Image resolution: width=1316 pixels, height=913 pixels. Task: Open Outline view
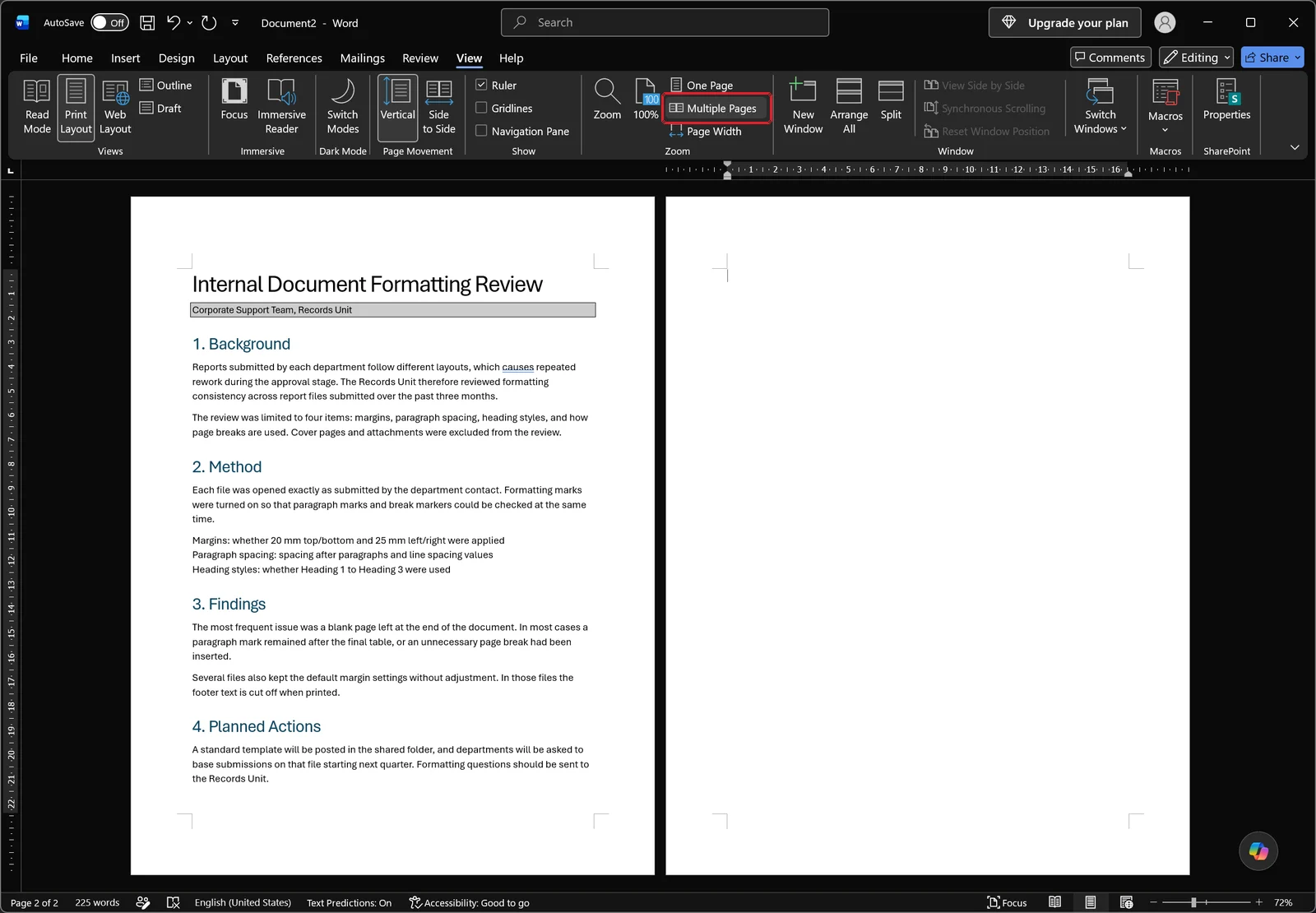tap(165, 85)
